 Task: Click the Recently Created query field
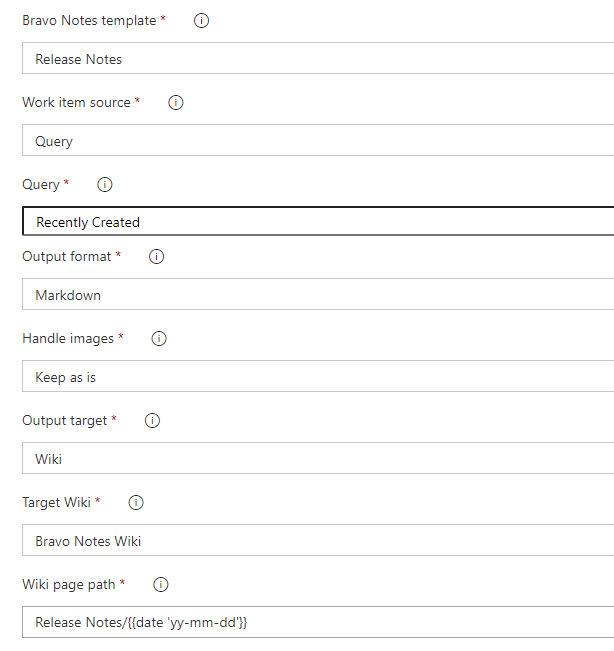318,221
